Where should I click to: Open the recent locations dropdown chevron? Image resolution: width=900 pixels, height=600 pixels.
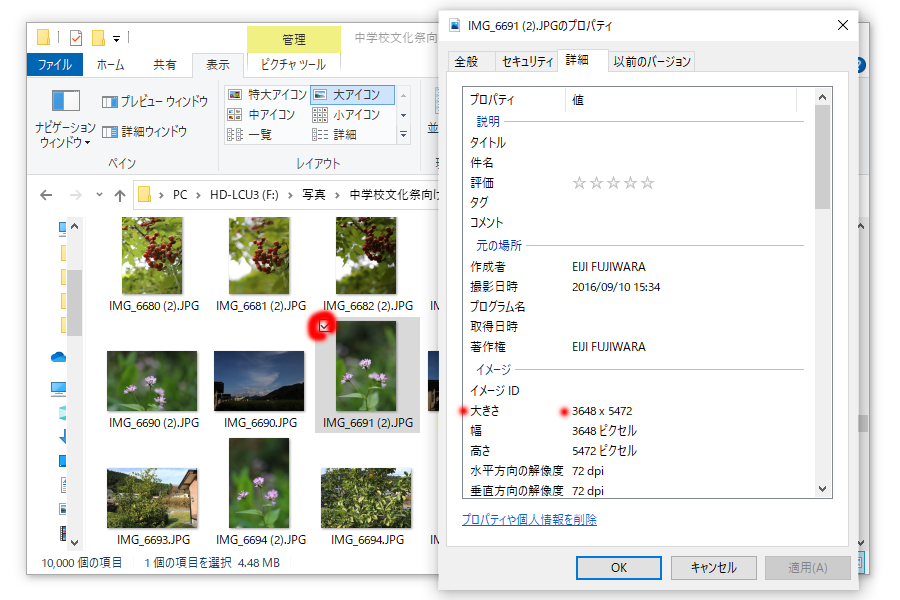point(99,195)
